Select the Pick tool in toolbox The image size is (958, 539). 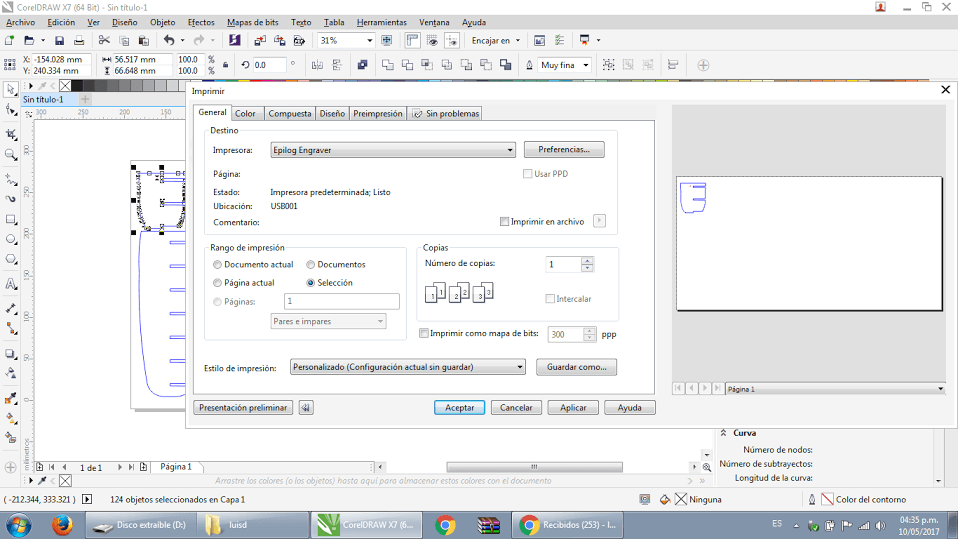[10, 90]
